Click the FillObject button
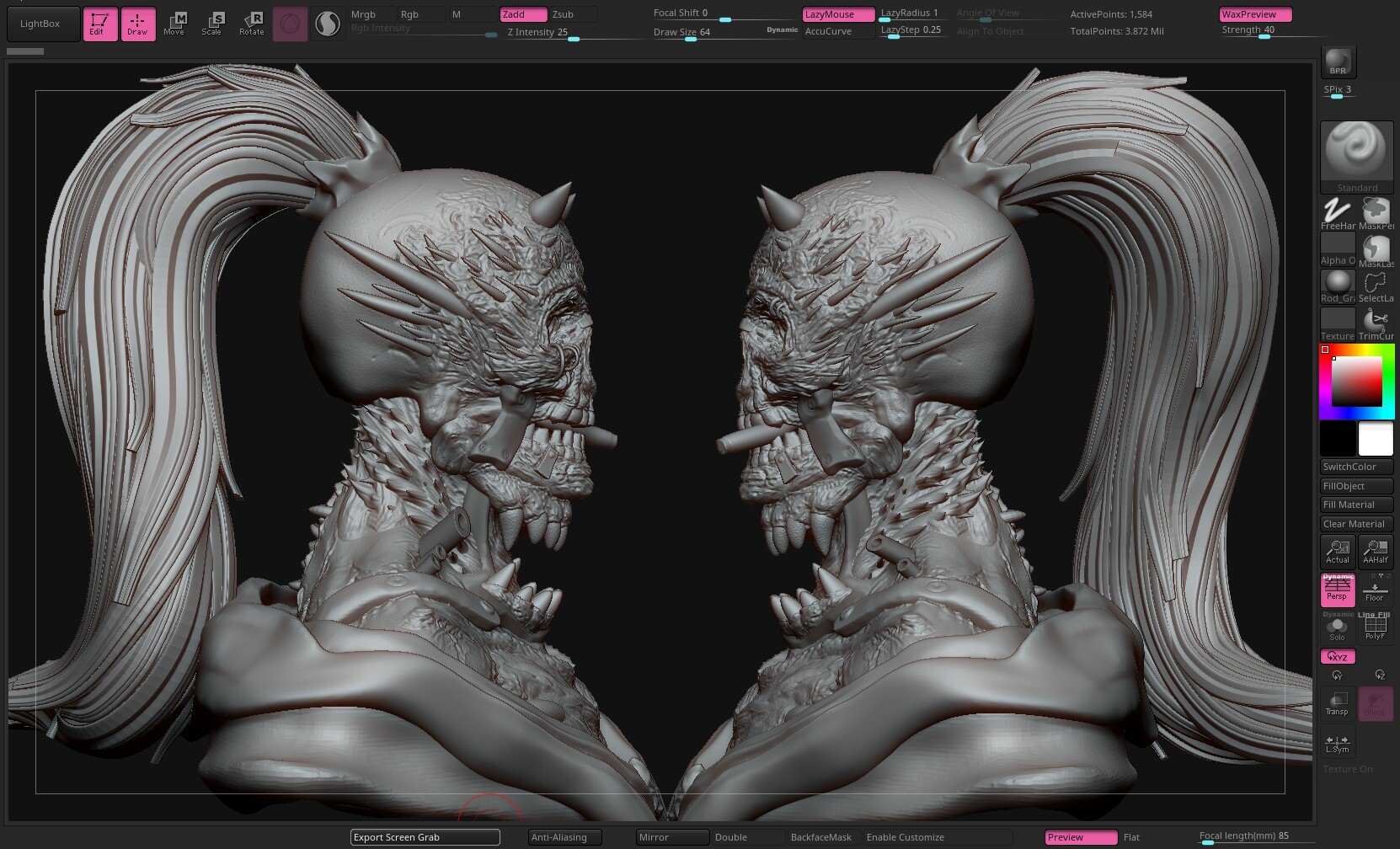 click(x=1356, y=486)
